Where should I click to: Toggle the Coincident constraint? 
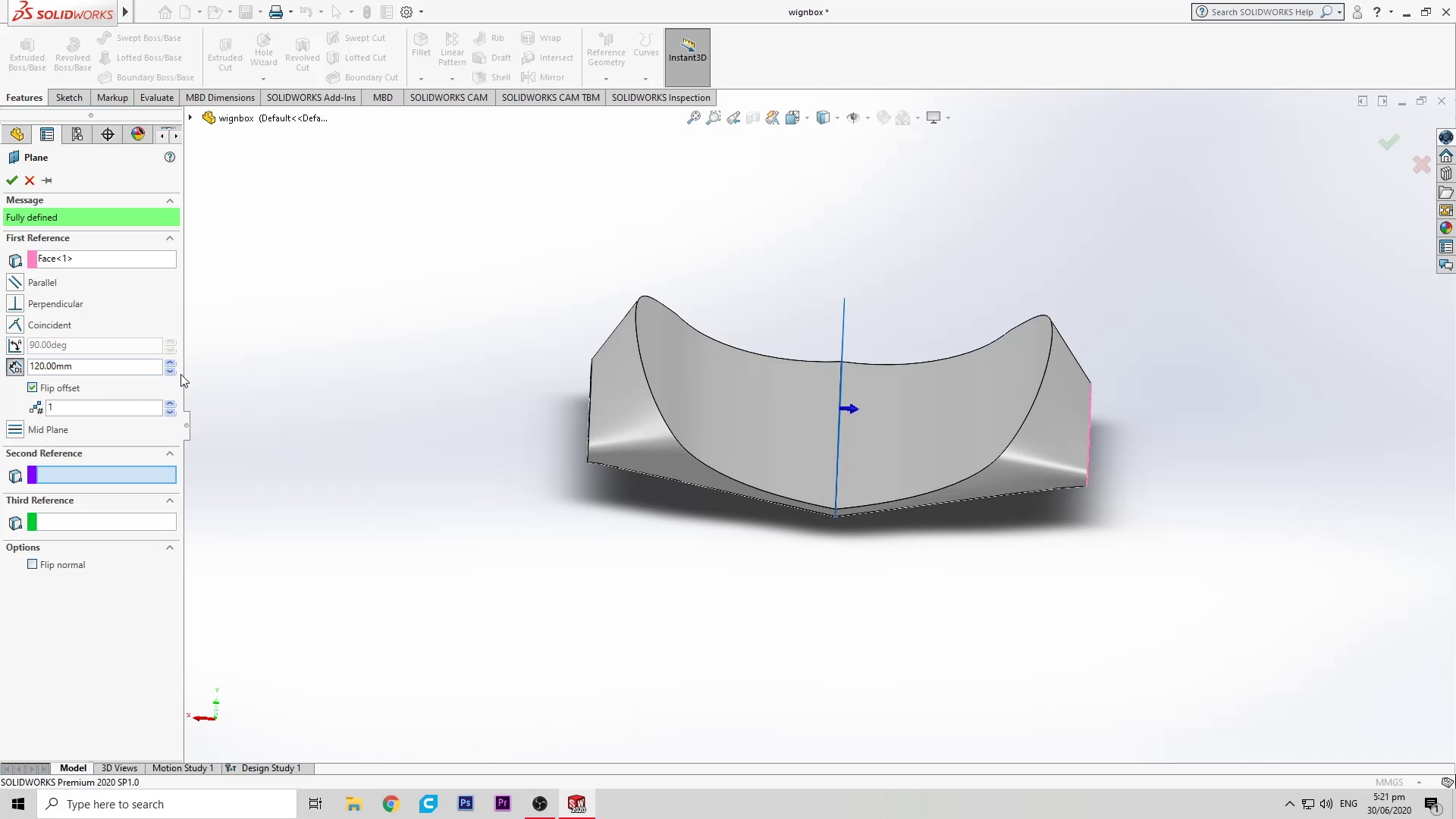tap(14, 325)
